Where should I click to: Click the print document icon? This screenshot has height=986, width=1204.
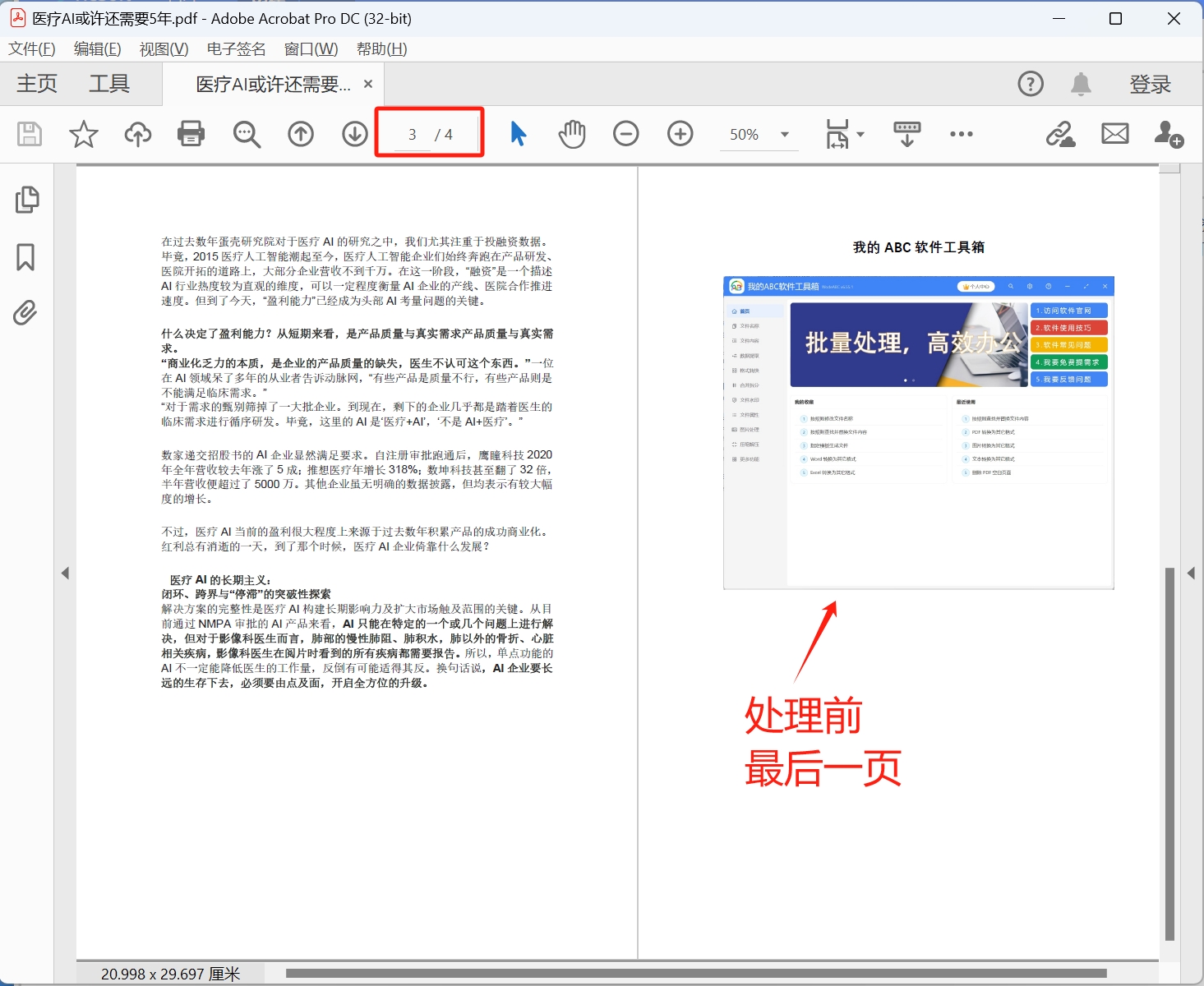[191, 134]
